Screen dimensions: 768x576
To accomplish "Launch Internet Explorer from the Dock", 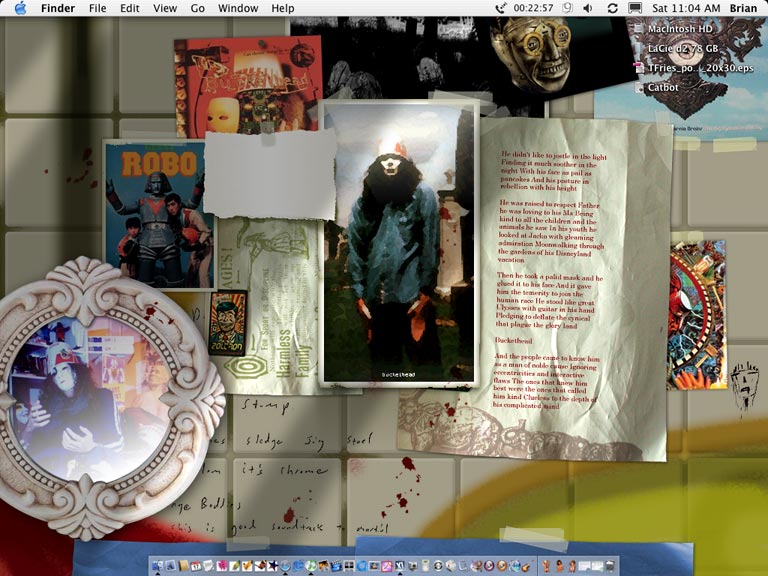I will pos(297,566).
